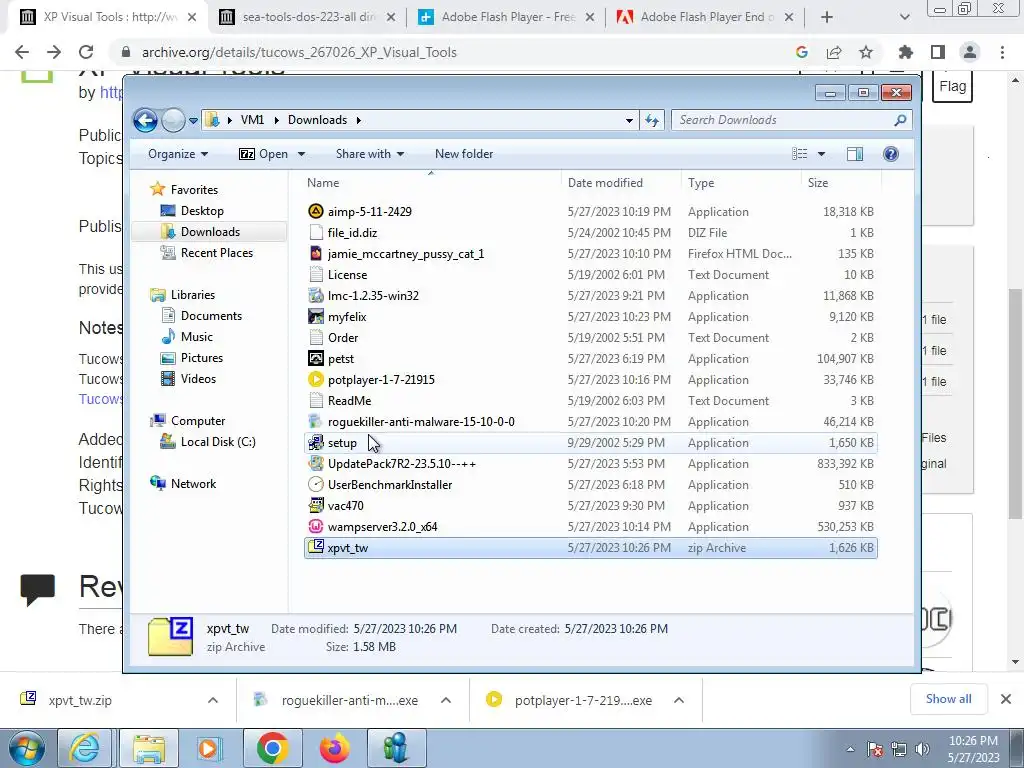Sort by the Type column header
Image resolution: width=1024 pixels, height=768 pixels.
tap(741, 184)
